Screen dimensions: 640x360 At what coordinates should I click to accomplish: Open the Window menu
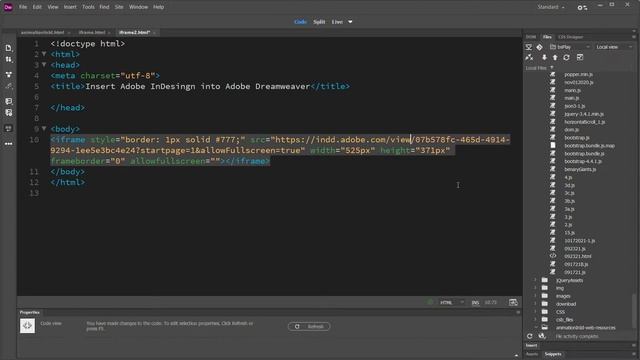[x=138, y=7]
